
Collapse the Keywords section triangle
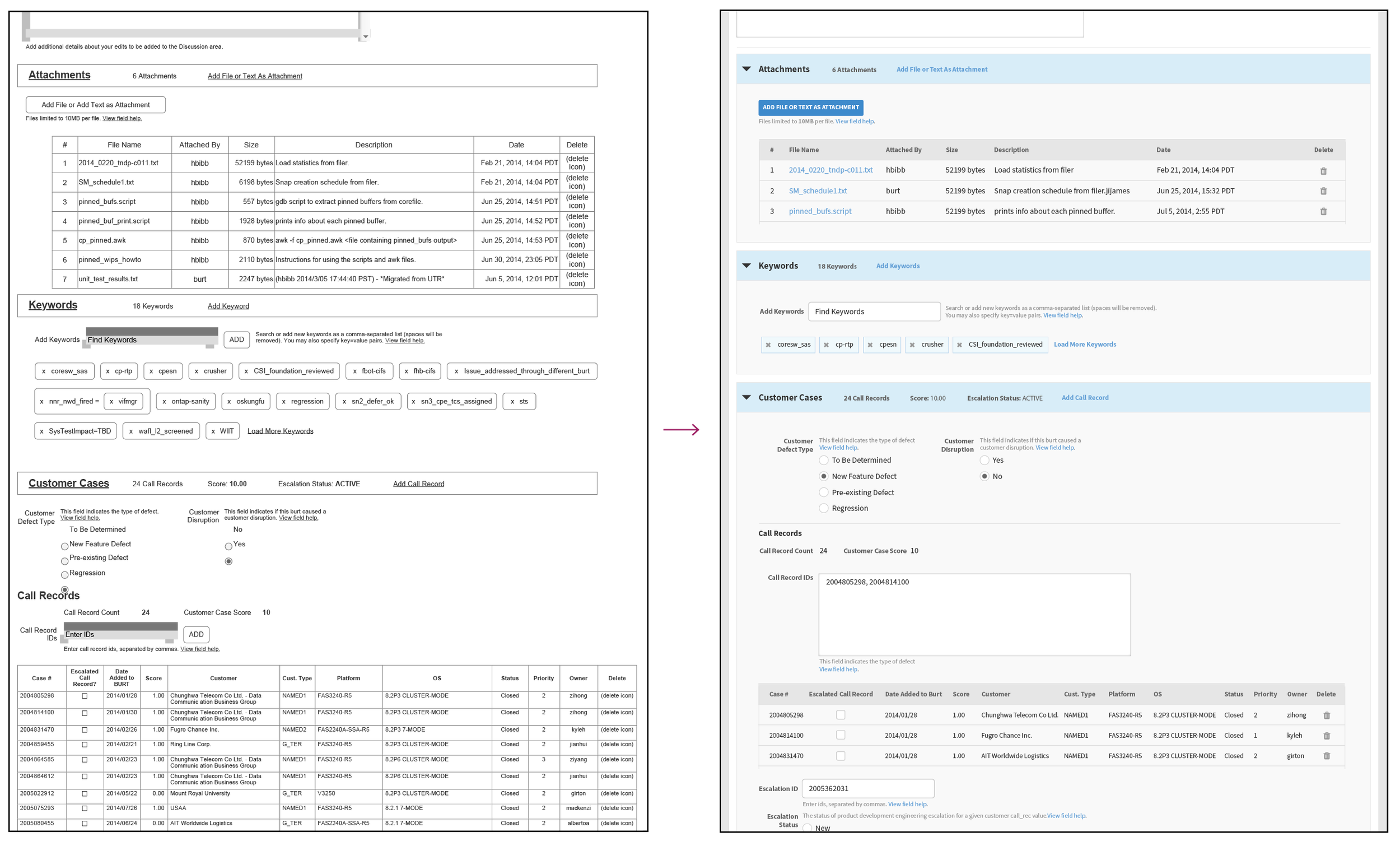pyautogui.click(x=746, y=266)
